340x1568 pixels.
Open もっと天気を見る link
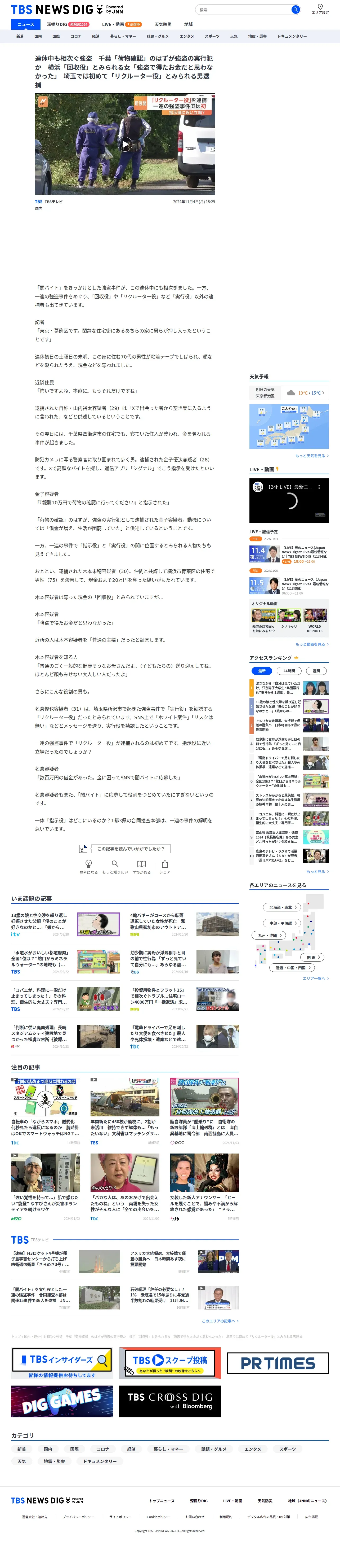312,456
